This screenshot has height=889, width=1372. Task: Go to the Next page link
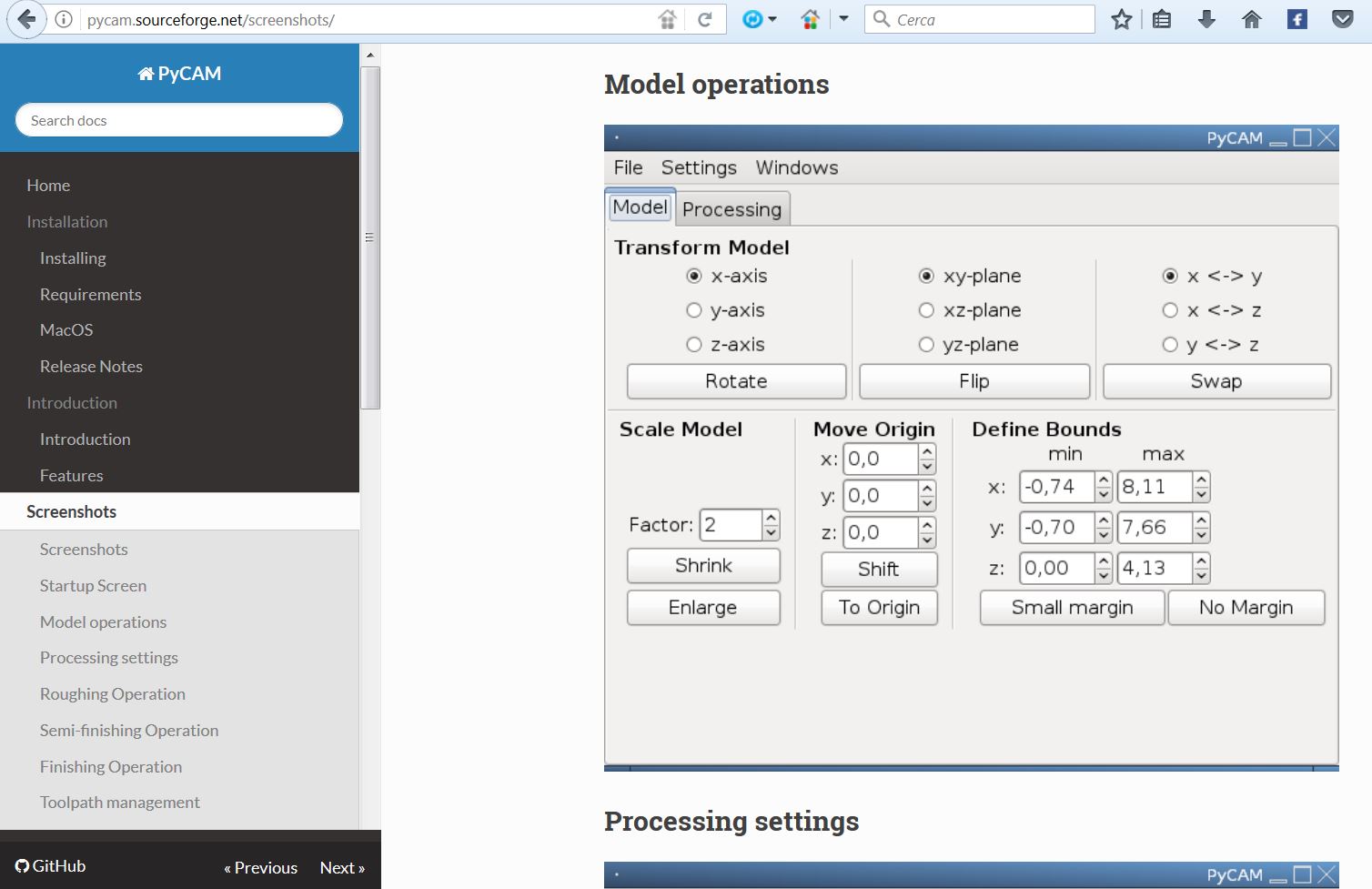(x=342, y=868)
